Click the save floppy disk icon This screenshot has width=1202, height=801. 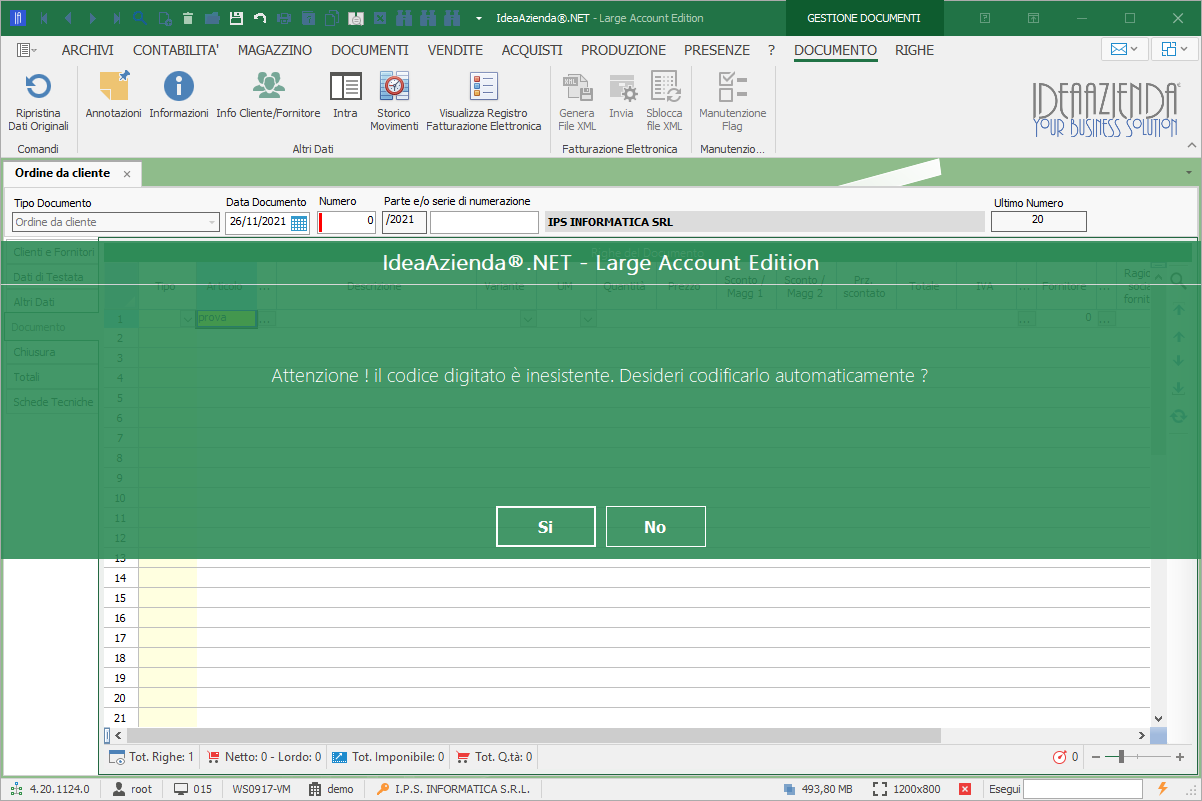pos(236,18)
